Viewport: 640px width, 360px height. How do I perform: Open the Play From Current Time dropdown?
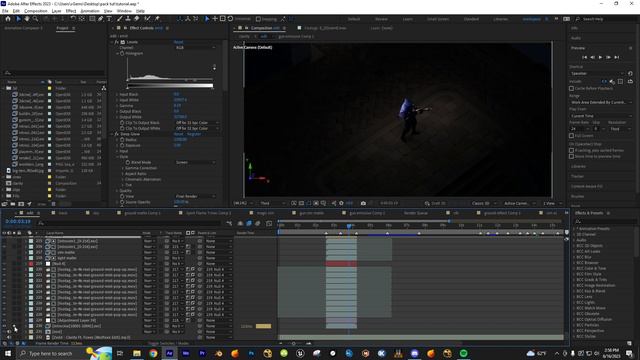(x=600, y=116)
